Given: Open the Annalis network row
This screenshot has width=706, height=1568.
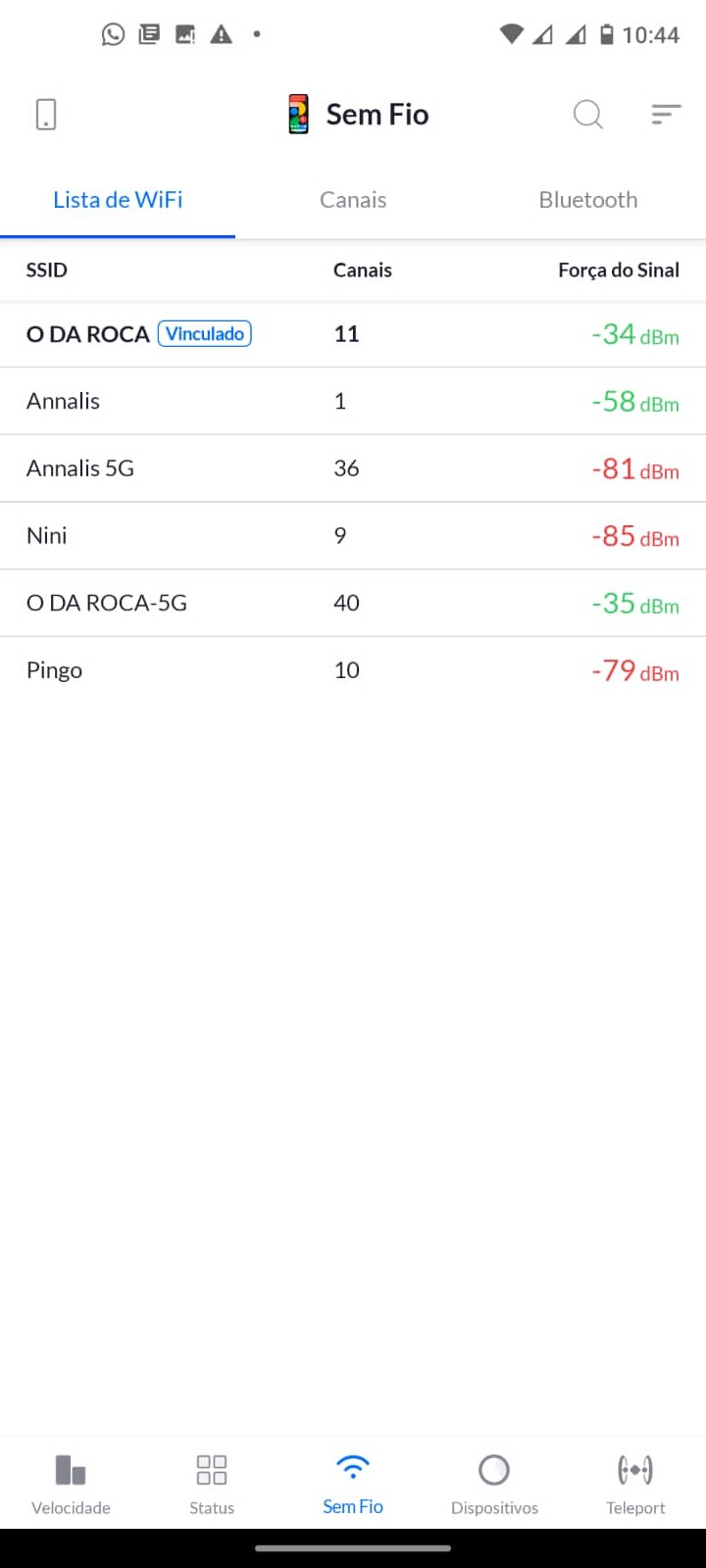Looking at the screenshot, I should [353, 401].
